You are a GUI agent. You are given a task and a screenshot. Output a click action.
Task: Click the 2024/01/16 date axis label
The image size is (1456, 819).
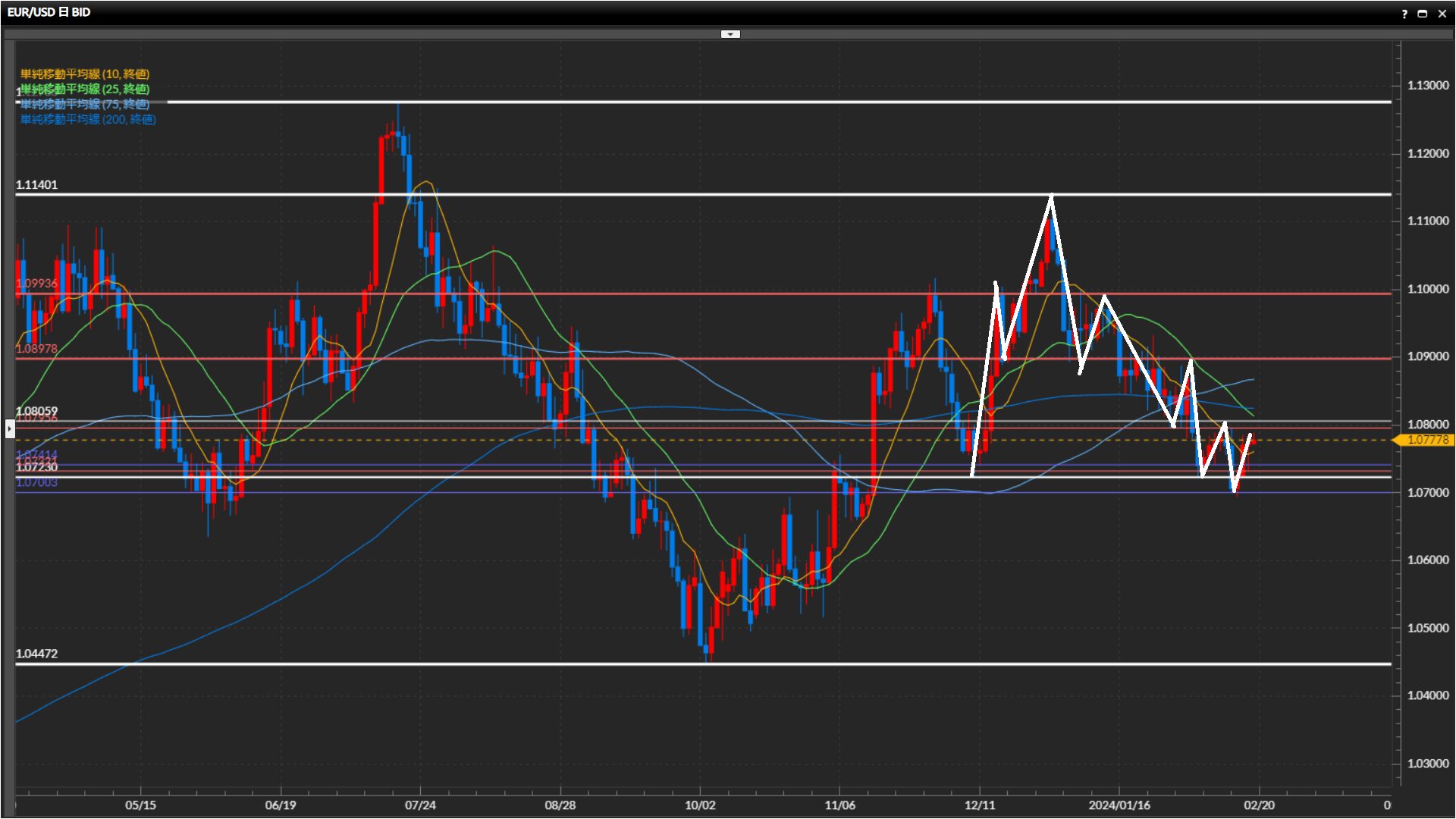(1119, 805)
